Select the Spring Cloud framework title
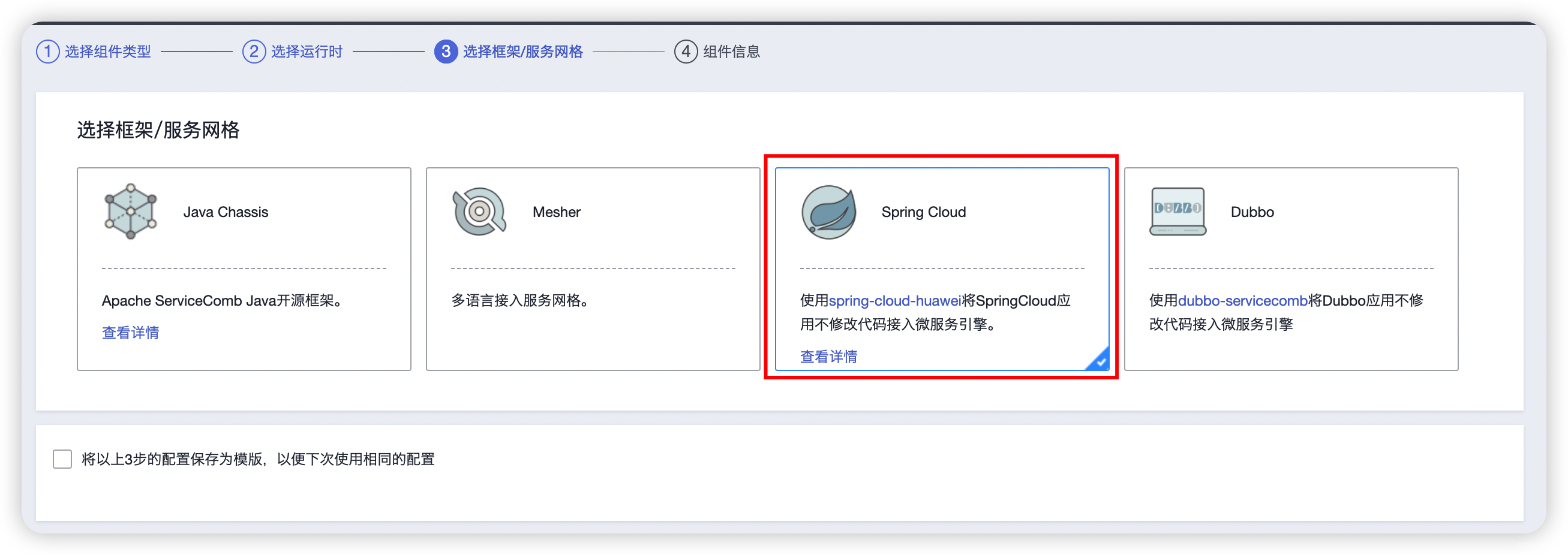 pyautogui.click(x=923, y=212)
